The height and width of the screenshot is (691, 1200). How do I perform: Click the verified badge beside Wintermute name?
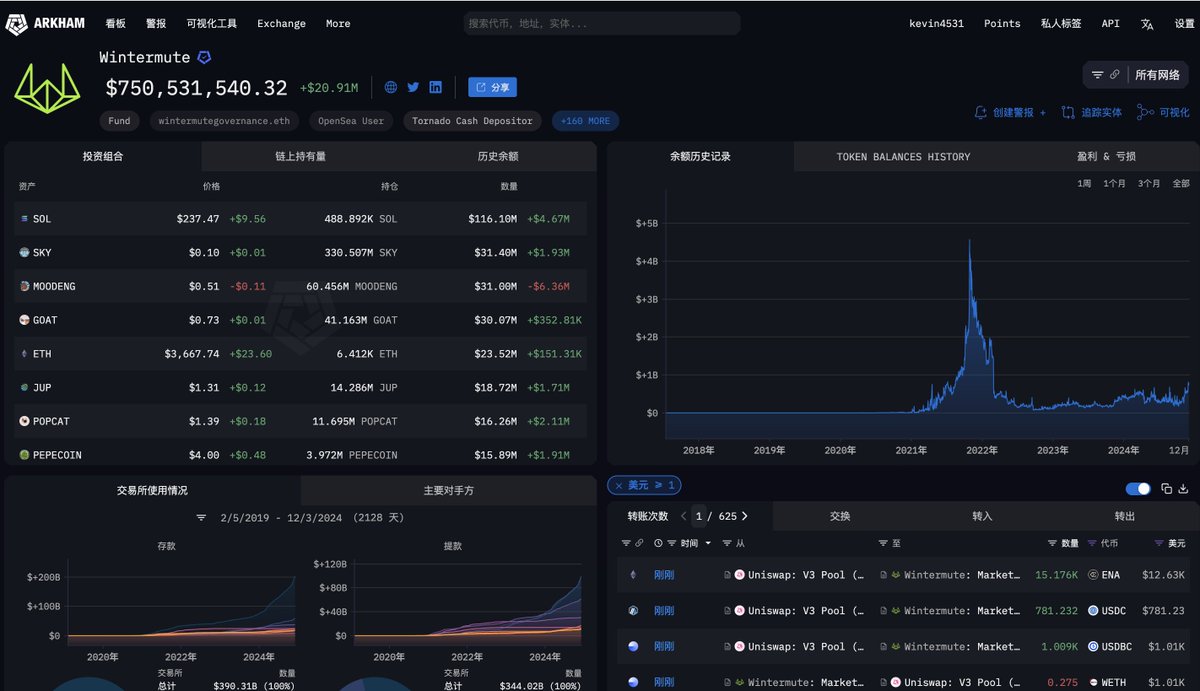pyautogui.click(x=204, y=58)
